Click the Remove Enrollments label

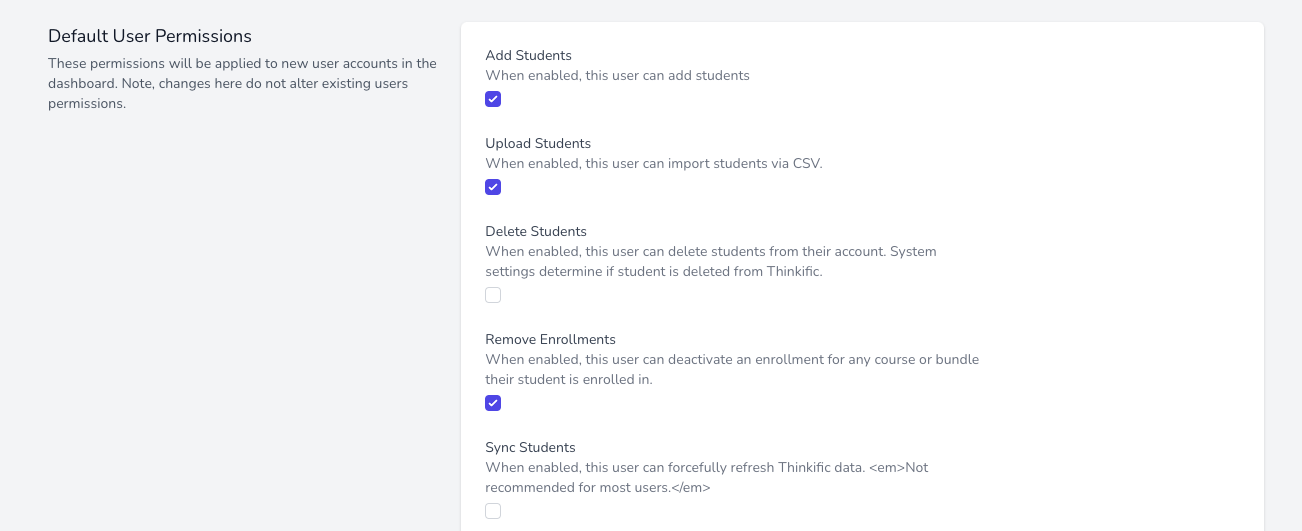(550, 339)
